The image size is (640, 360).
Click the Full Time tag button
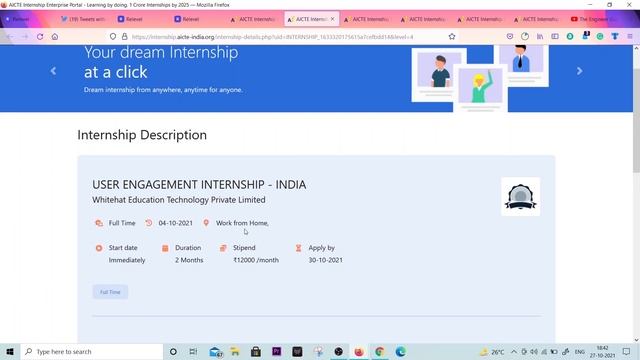110,292
